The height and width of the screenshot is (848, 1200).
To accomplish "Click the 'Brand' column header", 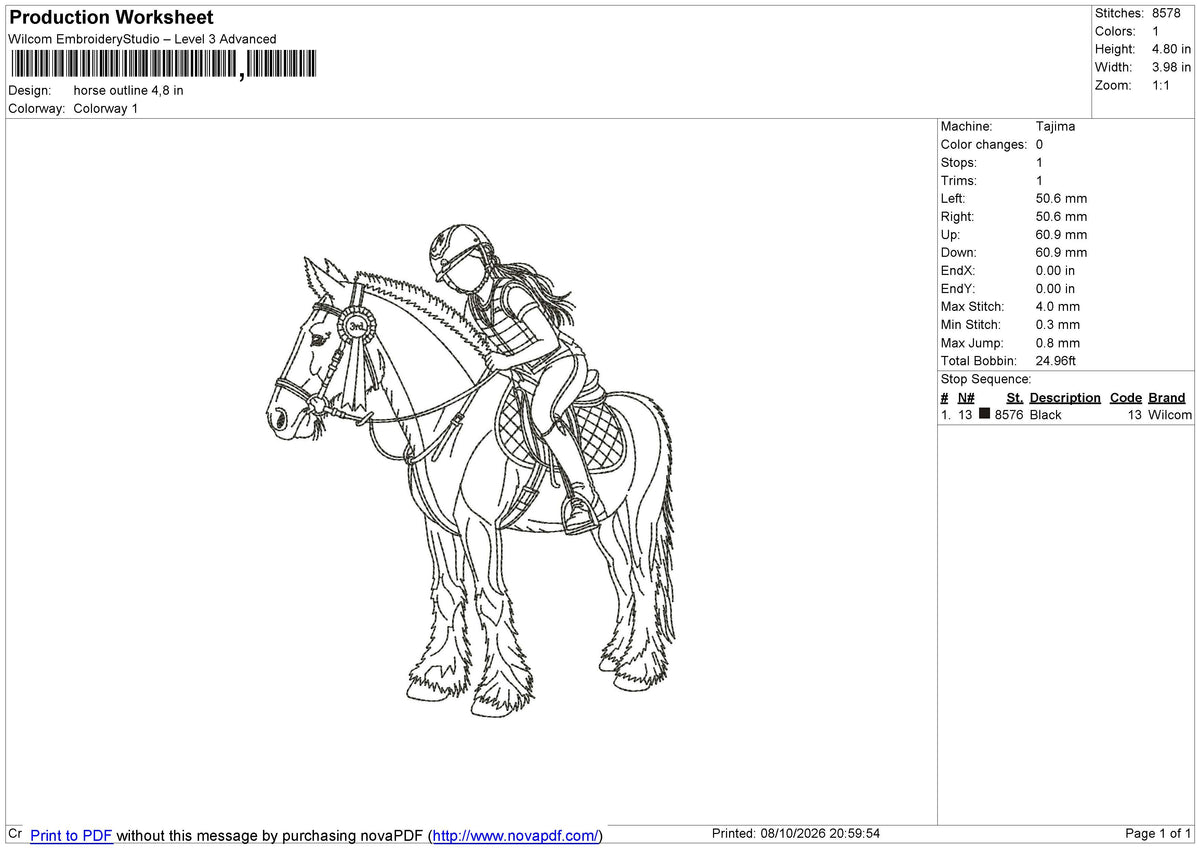I will pos(1166,397).
